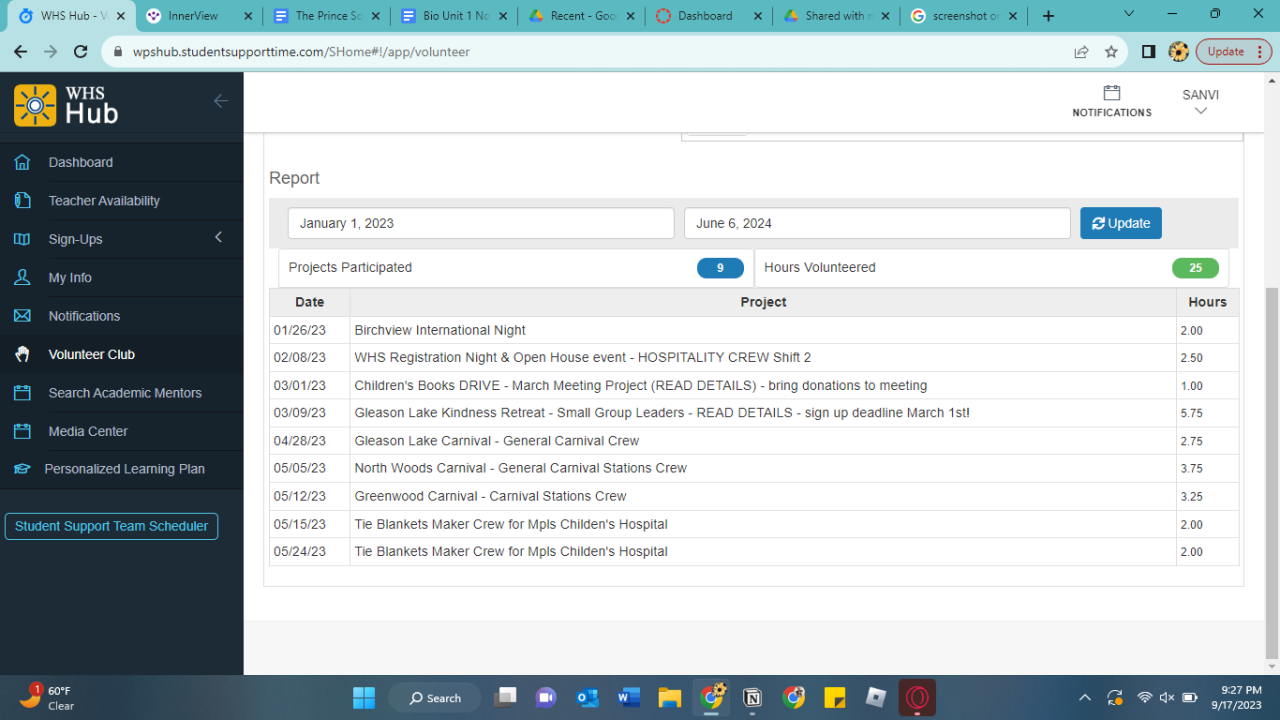
Task: Switch to the Dashboard browser tab
Action: [706, 16]
